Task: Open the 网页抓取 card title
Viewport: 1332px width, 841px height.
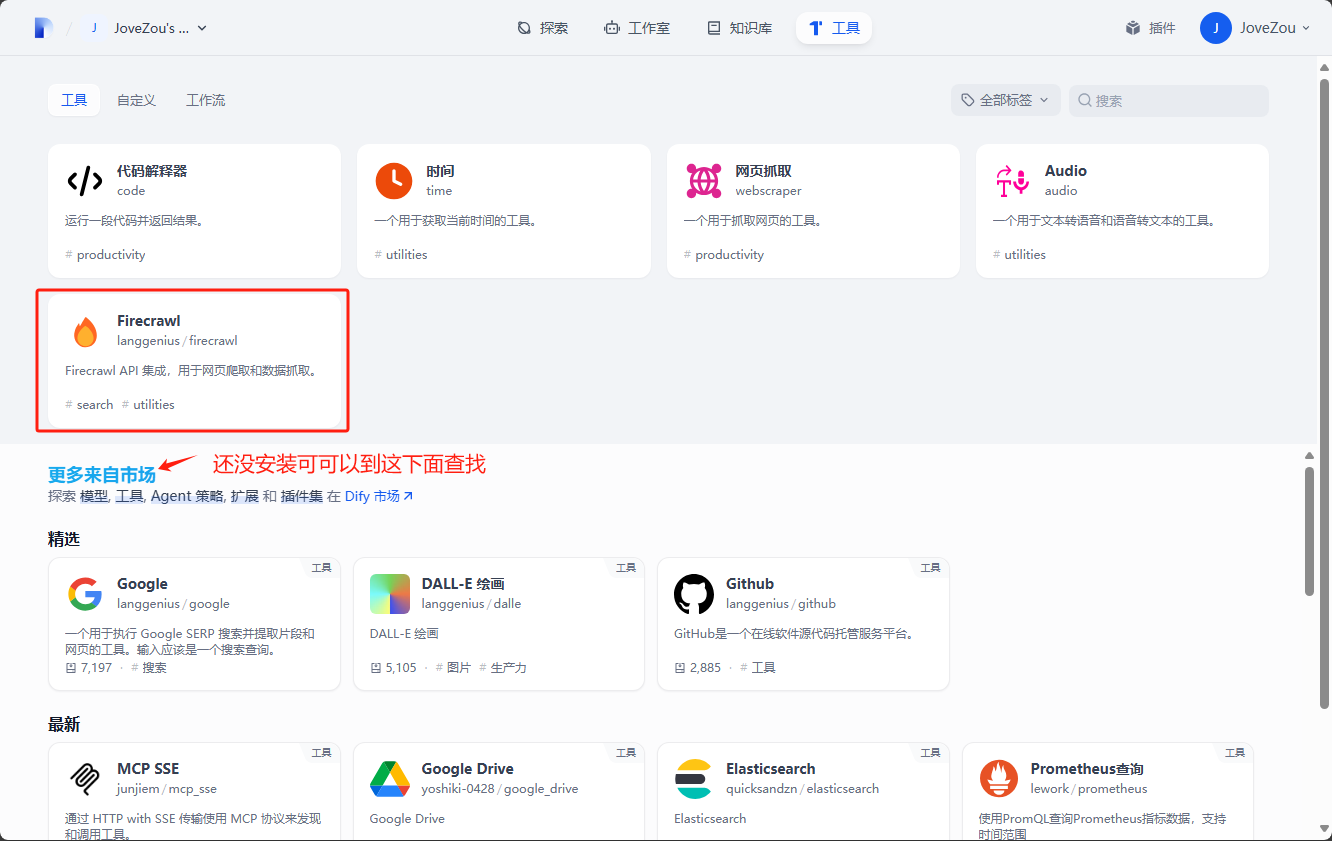Action: (763, 171)
